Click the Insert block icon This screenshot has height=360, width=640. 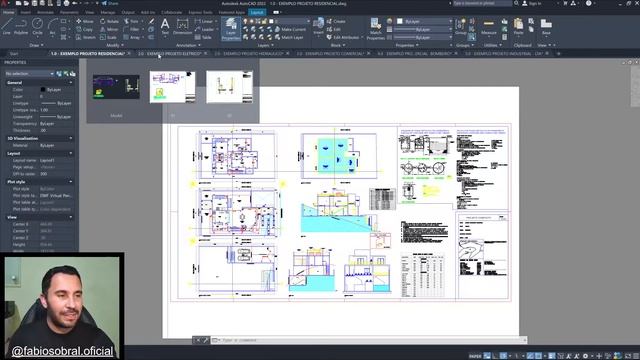tap(318, 27)
